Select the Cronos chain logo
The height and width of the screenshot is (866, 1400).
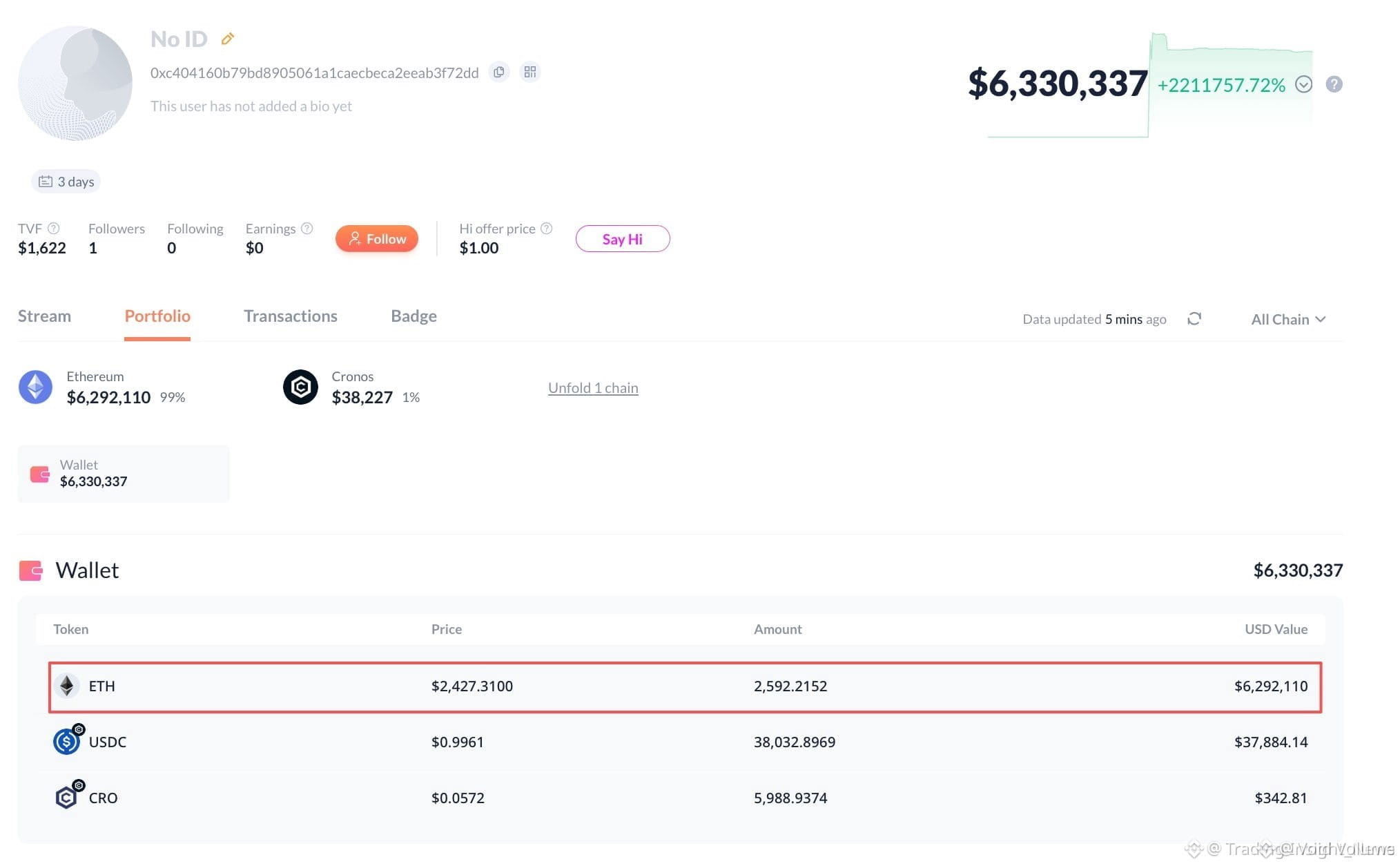coord(300,387)
